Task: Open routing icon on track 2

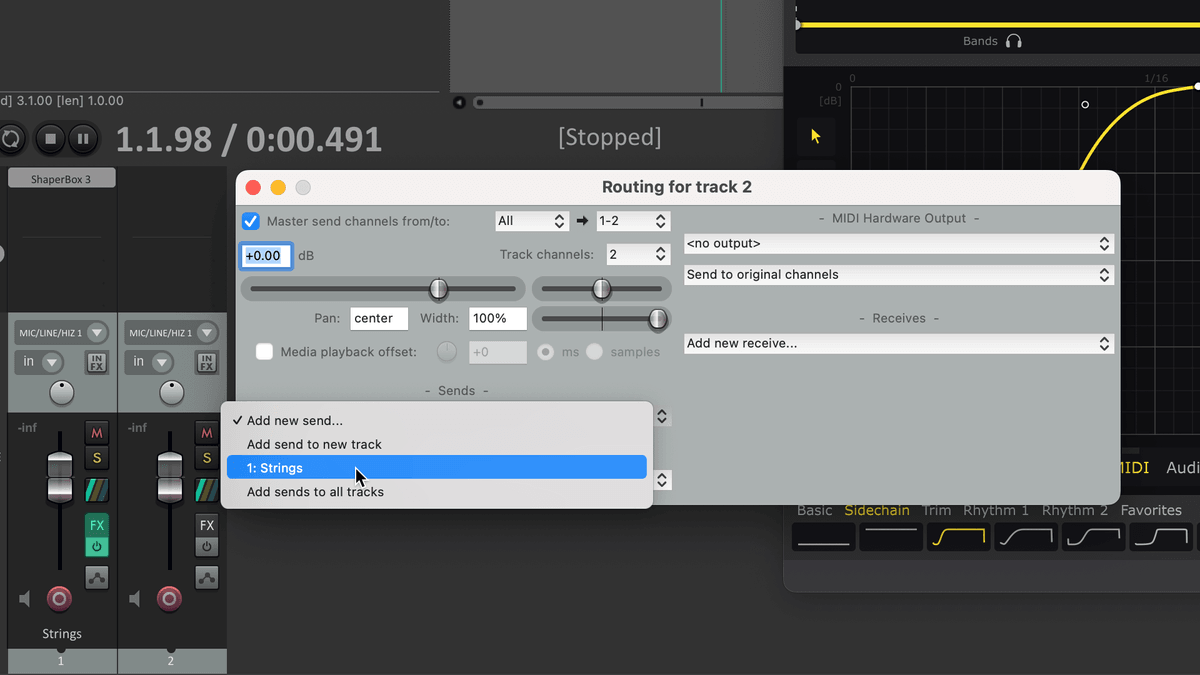Action: coord(207,577)
